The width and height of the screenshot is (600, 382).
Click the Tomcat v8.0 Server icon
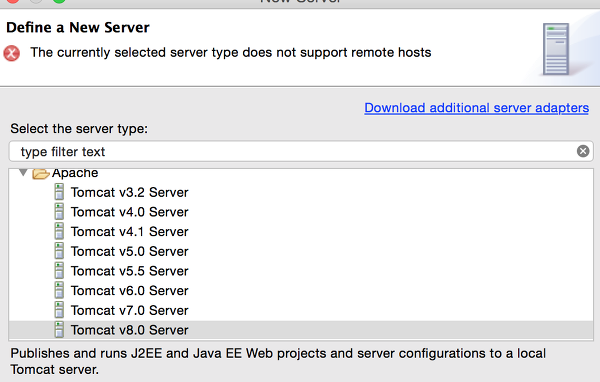(59, 330)
